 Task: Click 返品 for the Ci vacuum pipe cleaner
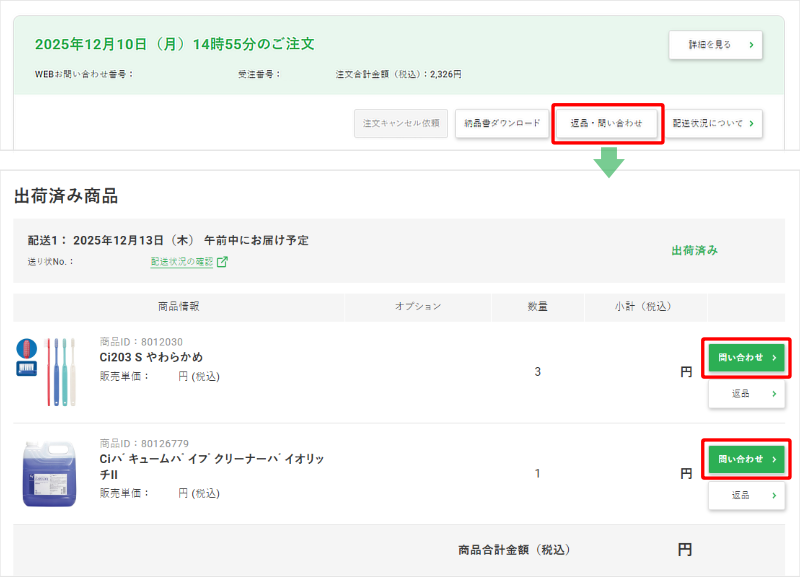pos(746,495)
